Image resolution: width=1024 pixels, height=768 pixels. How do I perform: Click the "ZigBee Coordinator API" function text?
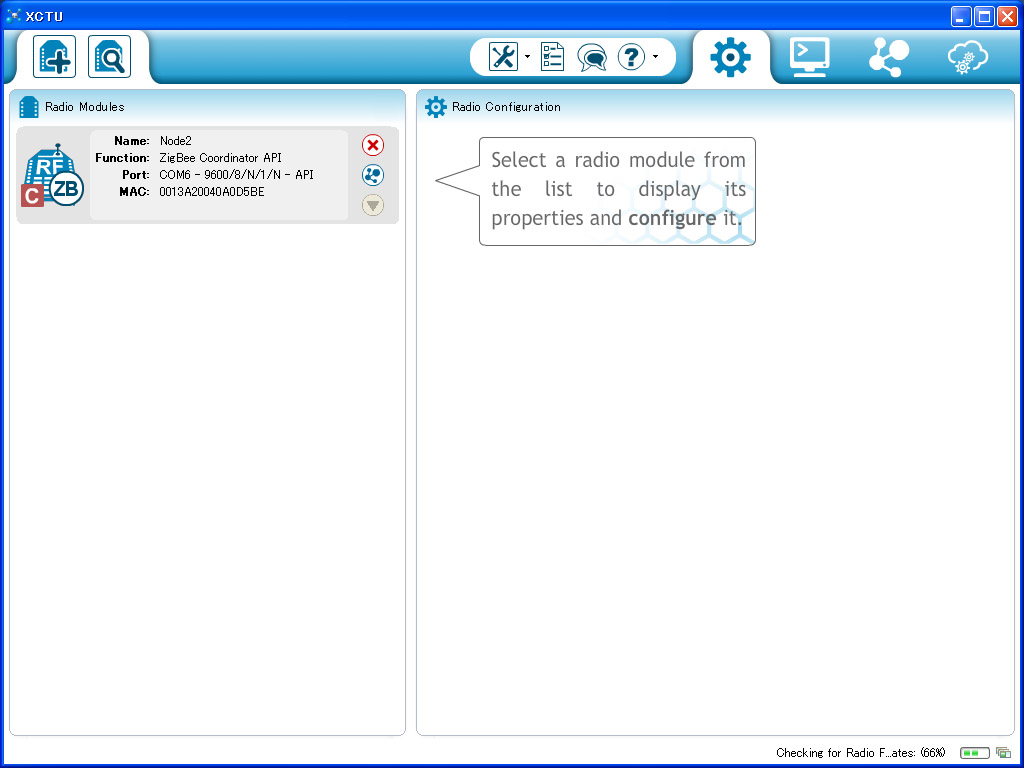(x=221, y=158)
